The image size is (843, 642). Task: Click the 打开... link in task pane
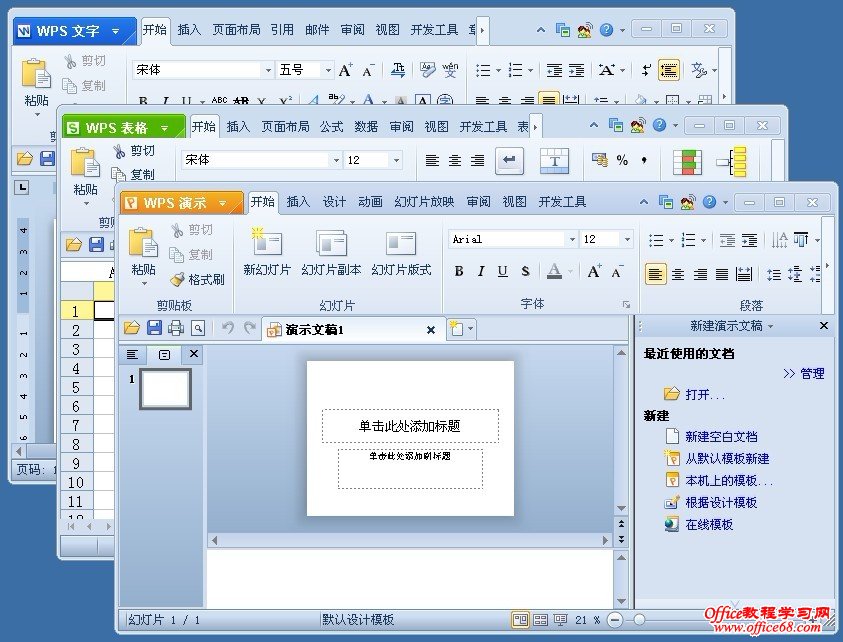[705, 395]
